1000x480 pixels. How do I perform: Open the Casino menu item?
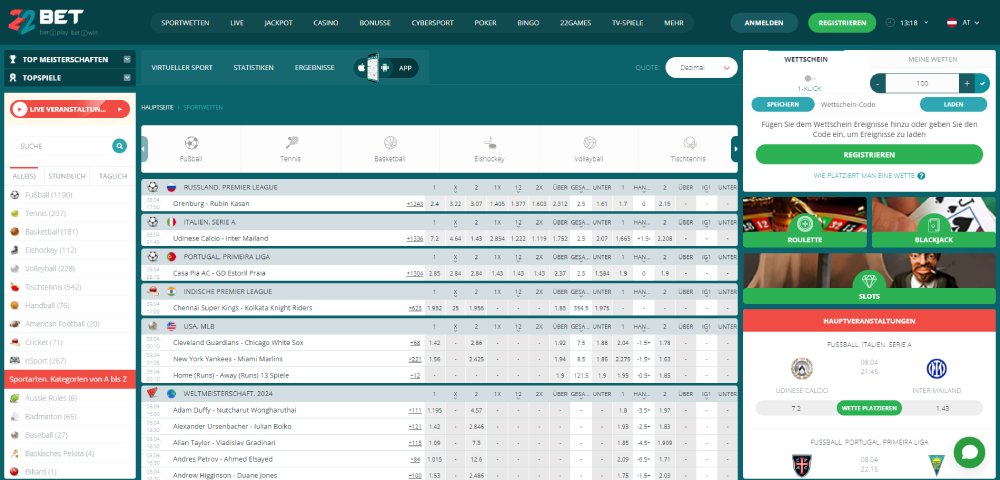[x=325, y=21]
